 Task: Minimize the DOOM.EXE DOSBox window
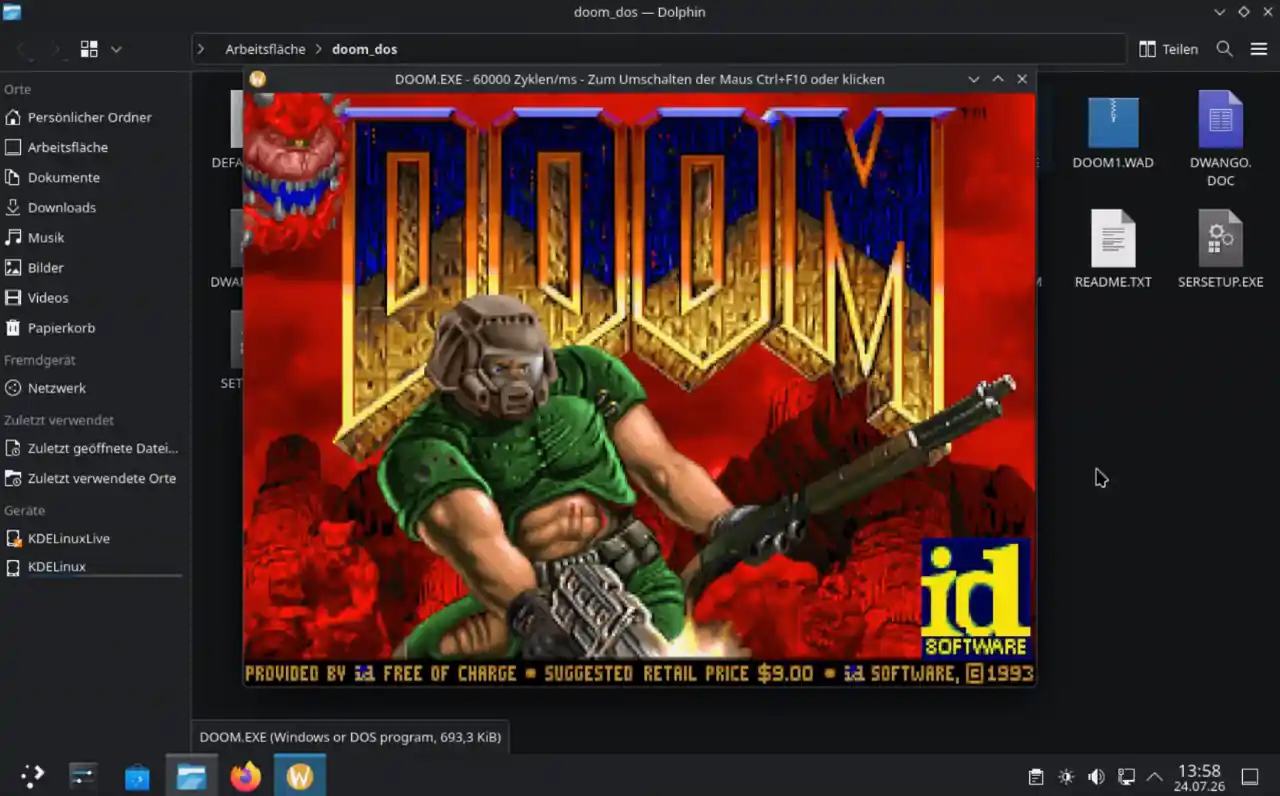tap(973, 79)
